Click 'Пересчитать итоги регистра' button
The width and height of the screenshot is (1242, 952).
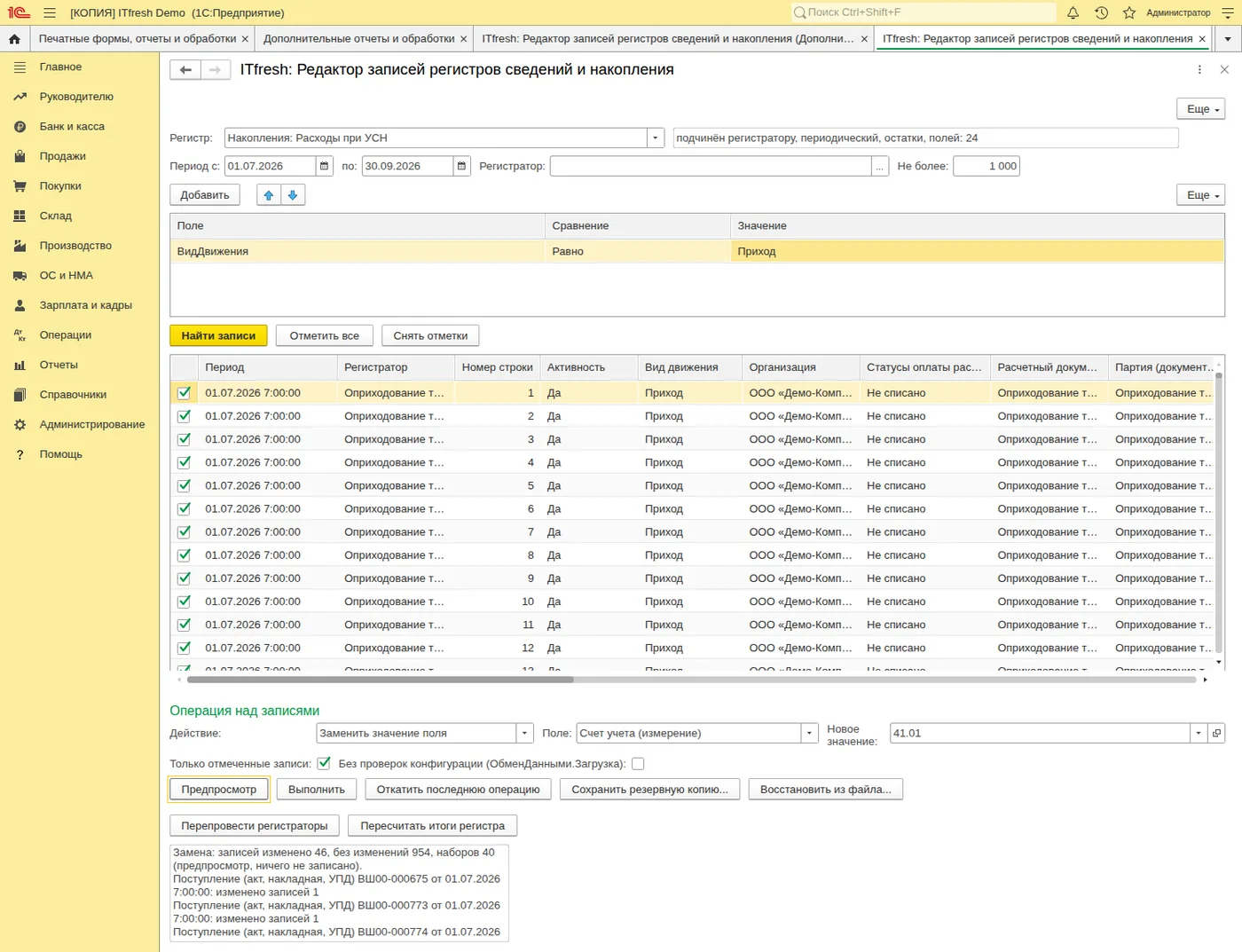(432, 826)
